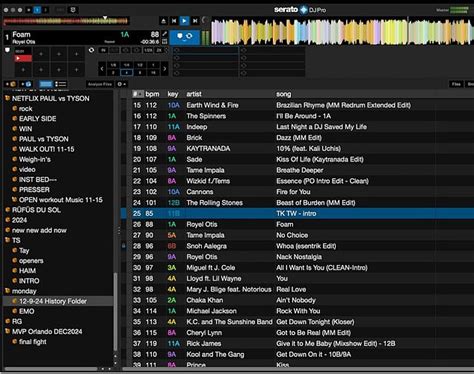
Task: Select the 1/2 beat auto loop
Action: click(140, 65)
